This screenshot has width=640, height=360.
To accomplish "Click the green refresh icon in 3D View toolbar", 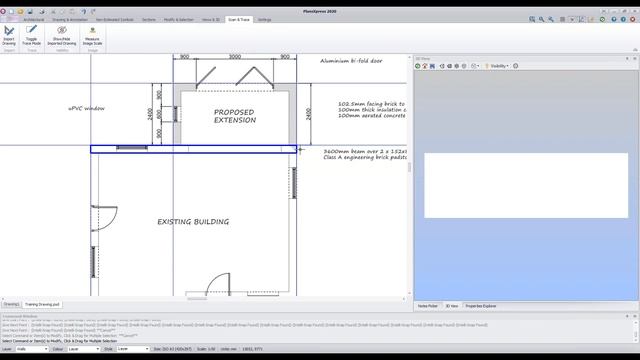I will pyautogui.click(x=418, y=66).
